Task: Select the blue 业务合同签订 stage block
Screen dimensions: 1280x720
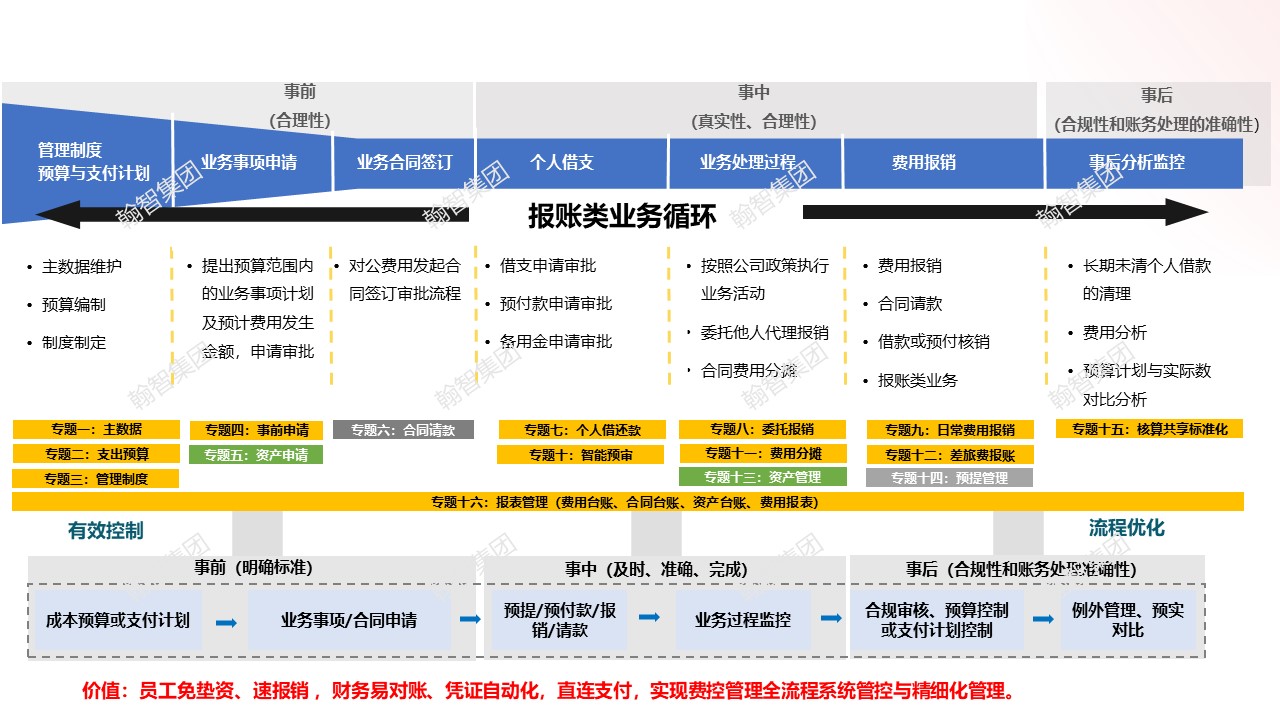Action: 403,163
